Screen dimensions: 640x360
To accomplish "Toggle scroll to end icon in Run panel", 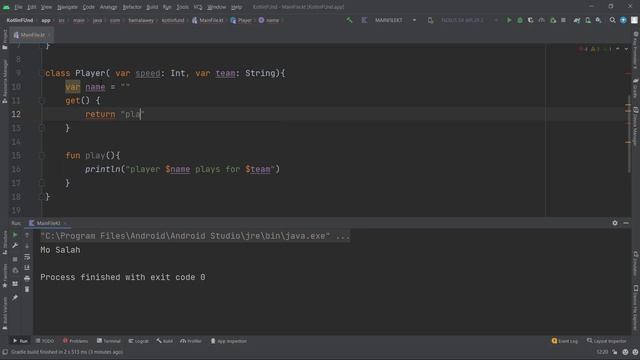I will [27, 267].
